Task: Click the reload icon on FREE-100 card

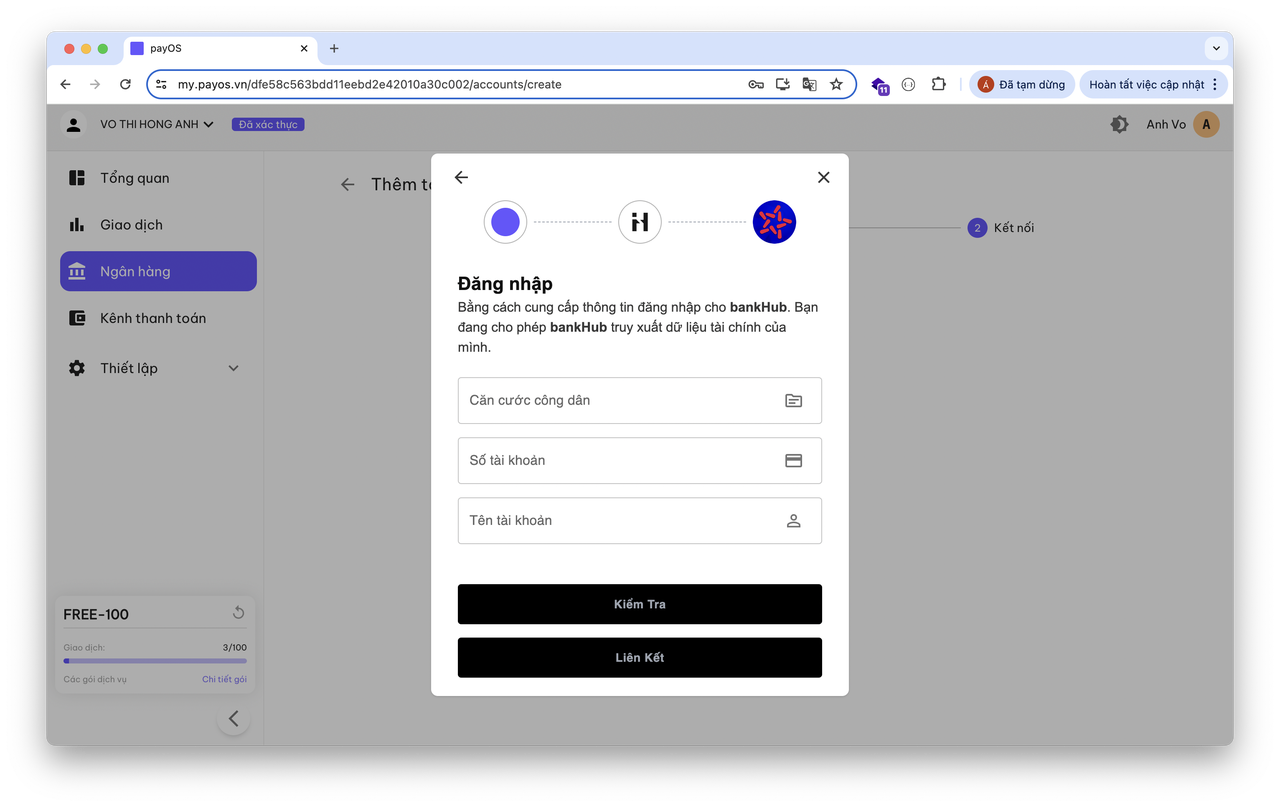Action: (238, 613)
